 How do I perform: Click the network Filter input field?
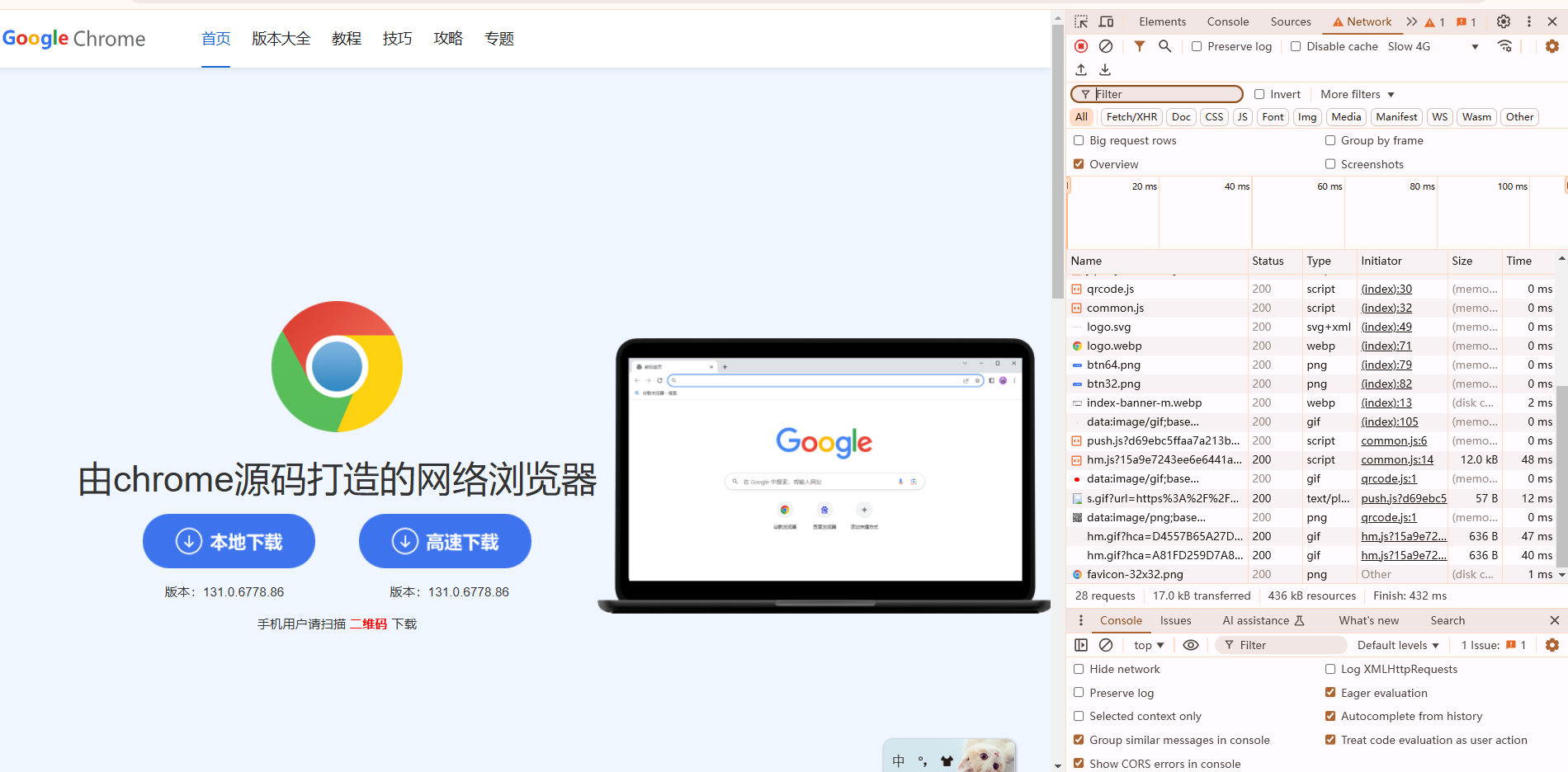(x=1157, y=94)
